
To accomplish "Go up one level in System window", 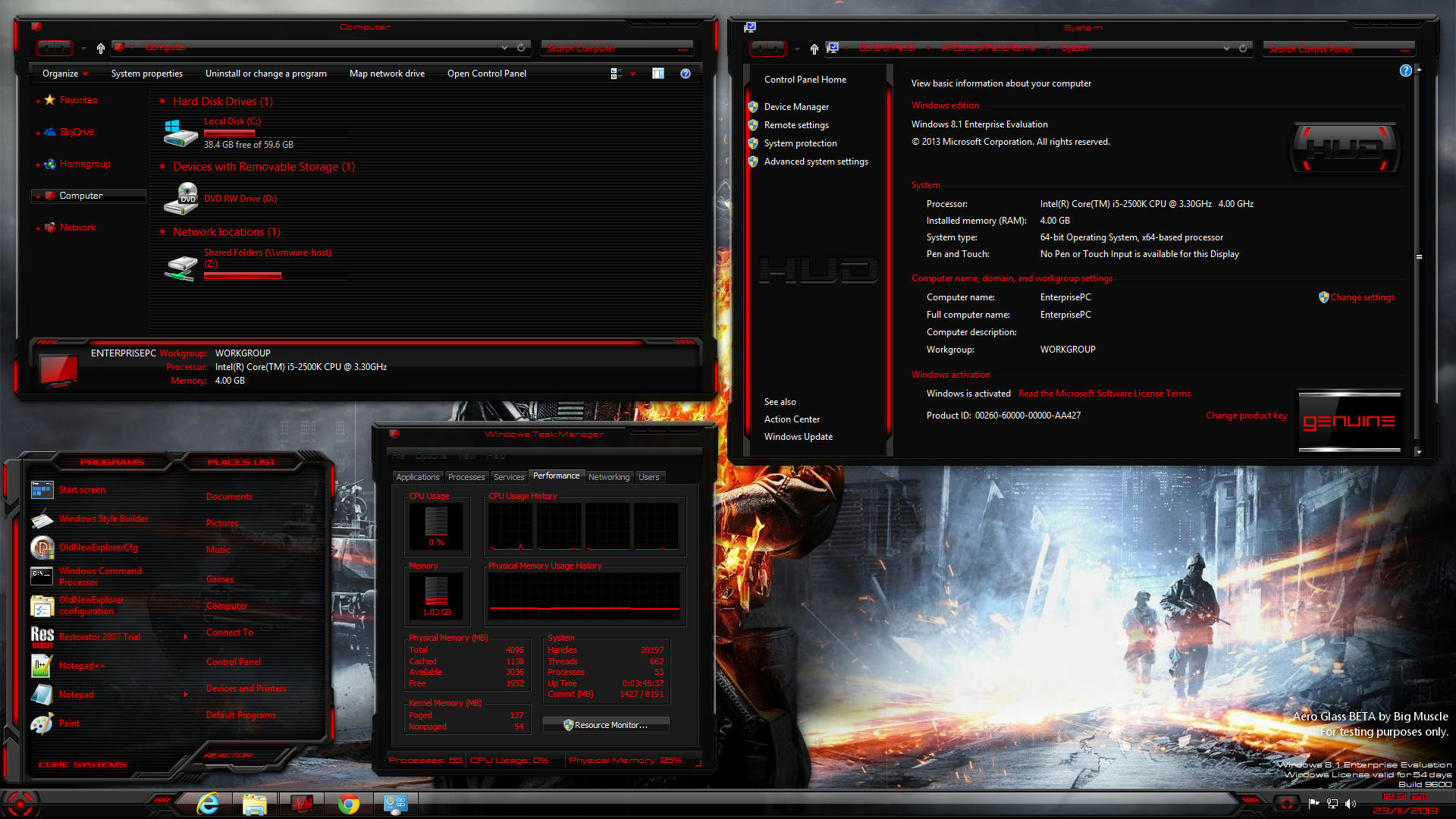I will coord(814,49).
